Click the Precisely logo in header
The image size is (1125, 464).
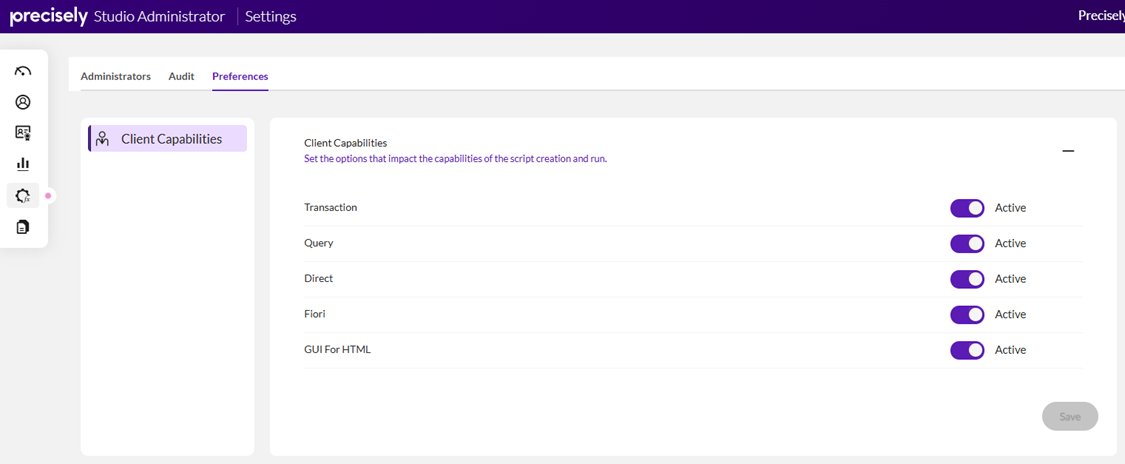point(48,16)
